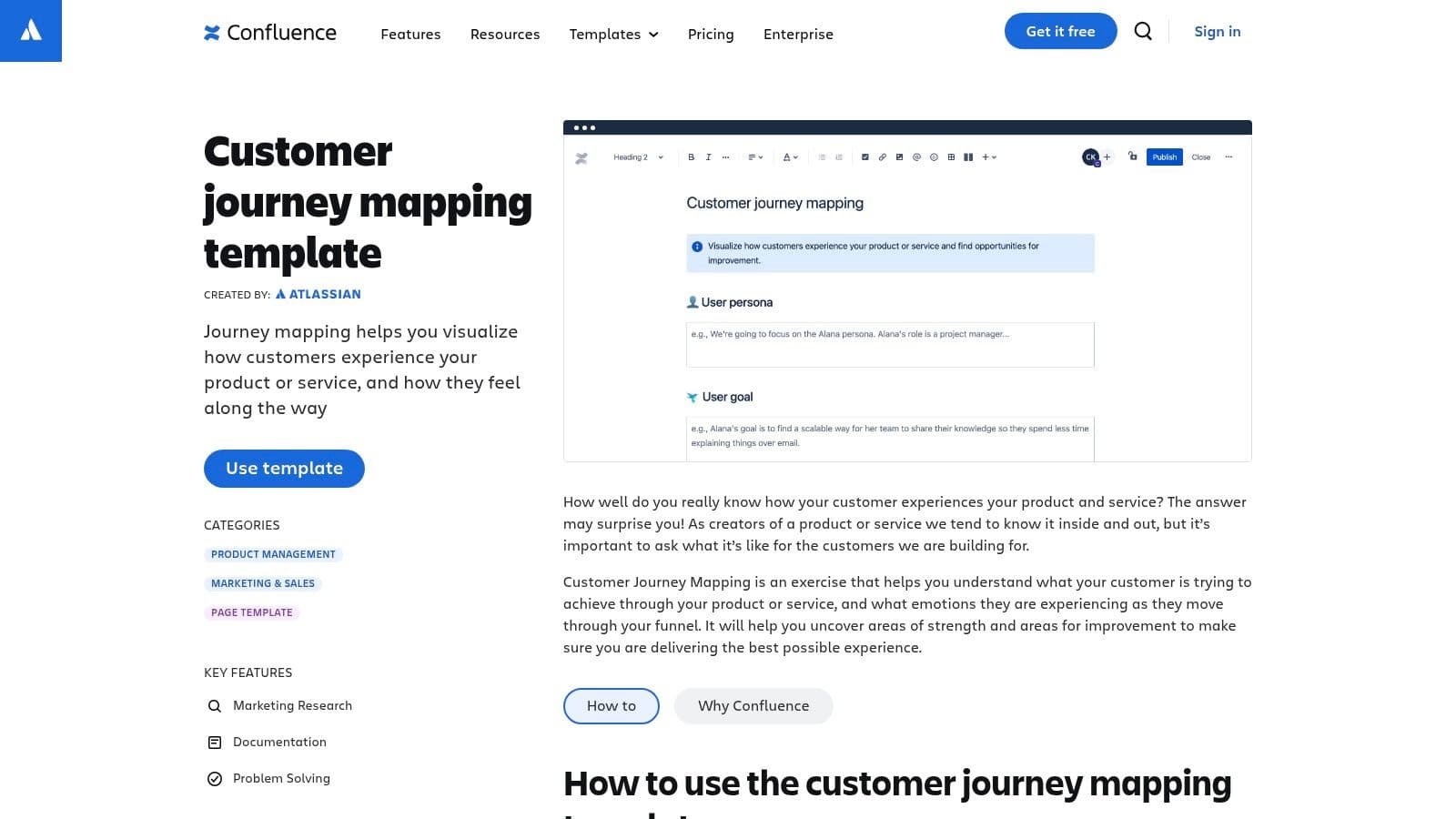The height and width of the screenshot is (819, 1456).
Task: Open the Heading 2 text style dropdown
Action: (x=637, y=157)
